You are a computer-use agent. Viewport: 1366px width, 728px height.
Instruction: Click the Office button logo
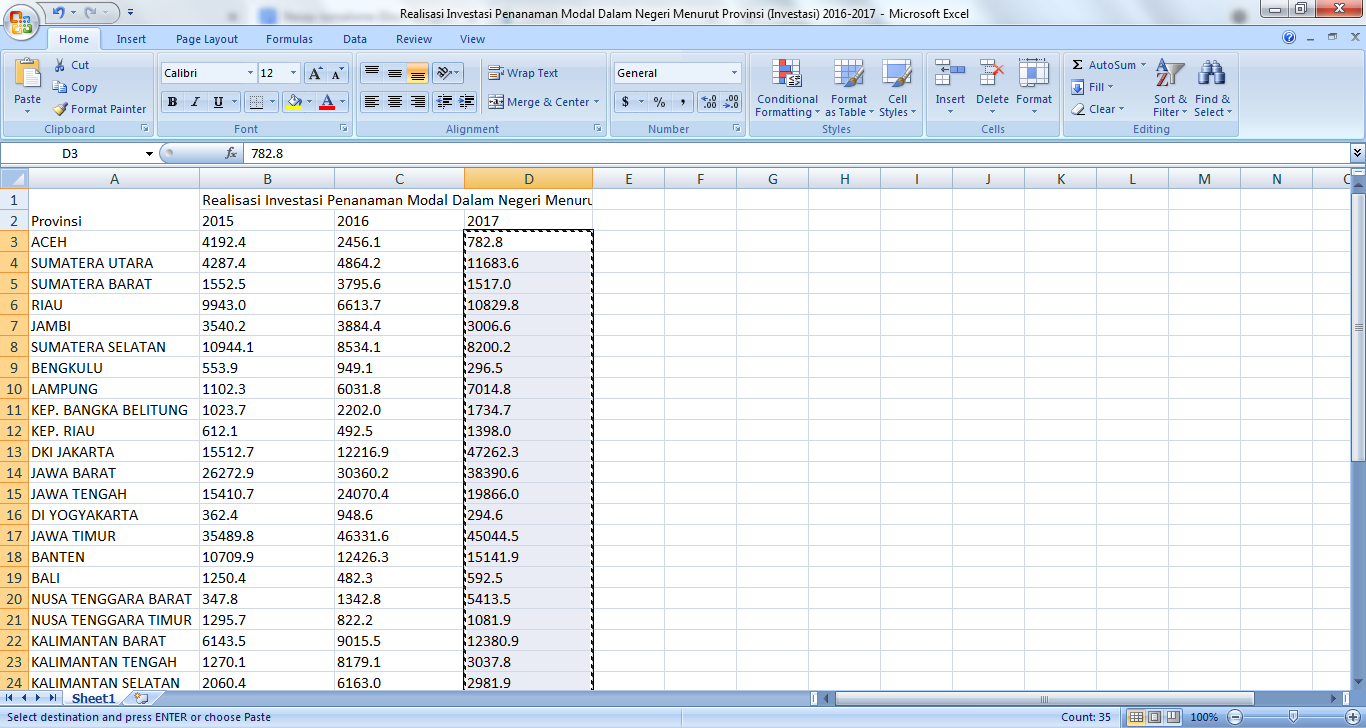click(x=22, y=21)
